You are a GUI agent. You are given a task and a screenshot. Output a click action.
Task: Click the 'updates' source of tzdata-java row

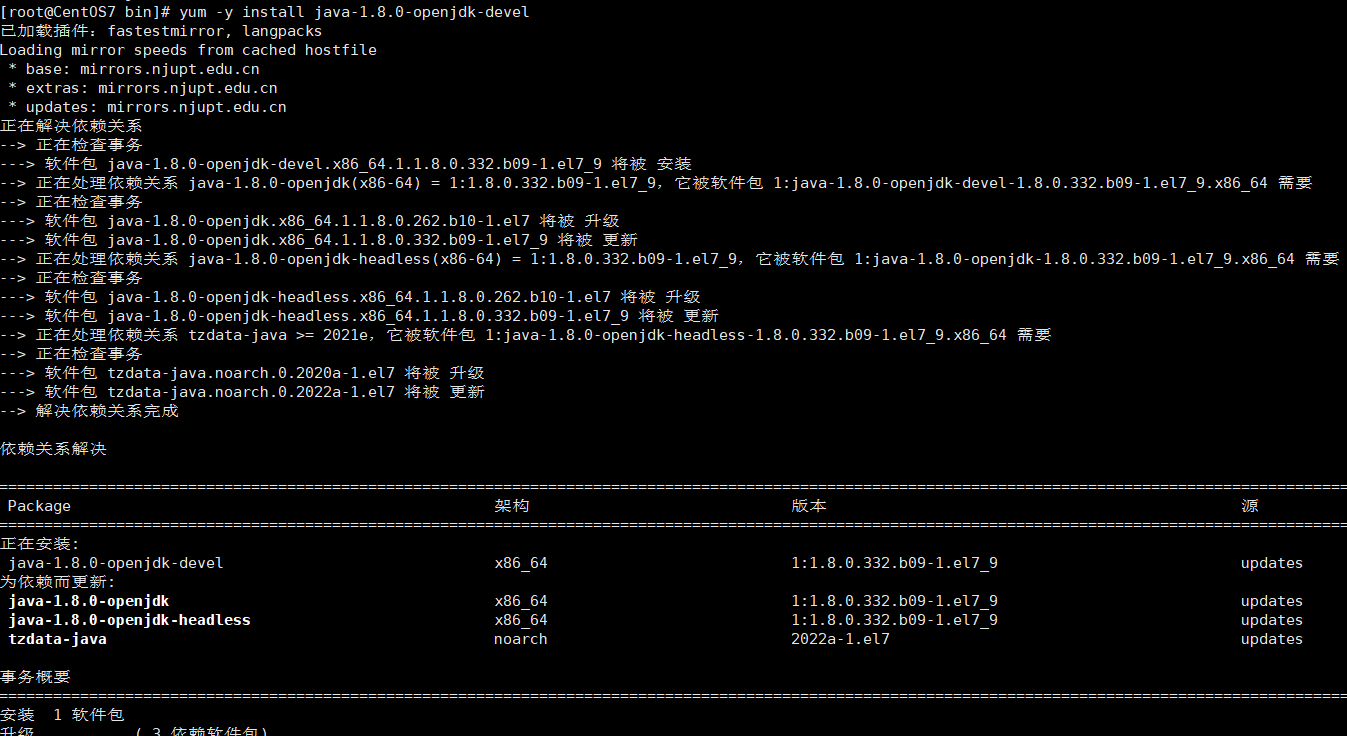click(x=1272, y=639)
